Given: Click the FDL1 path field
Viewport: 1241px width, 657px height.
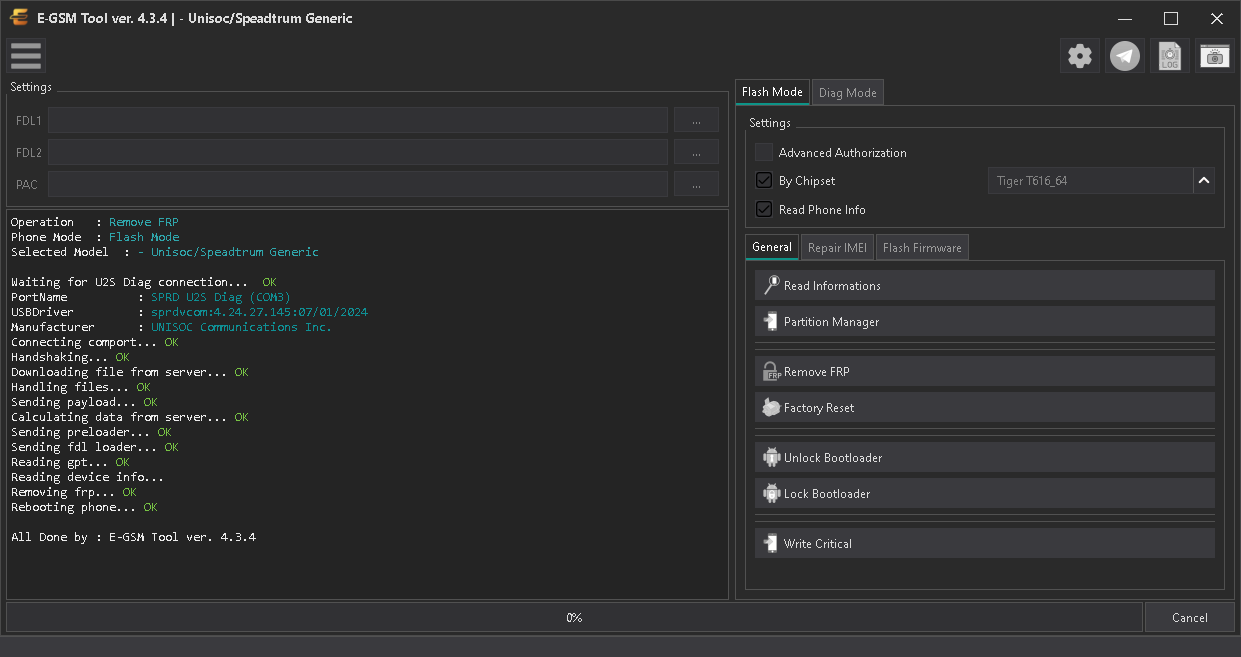Looking at the screenshot, I should [x=358, y=120].
